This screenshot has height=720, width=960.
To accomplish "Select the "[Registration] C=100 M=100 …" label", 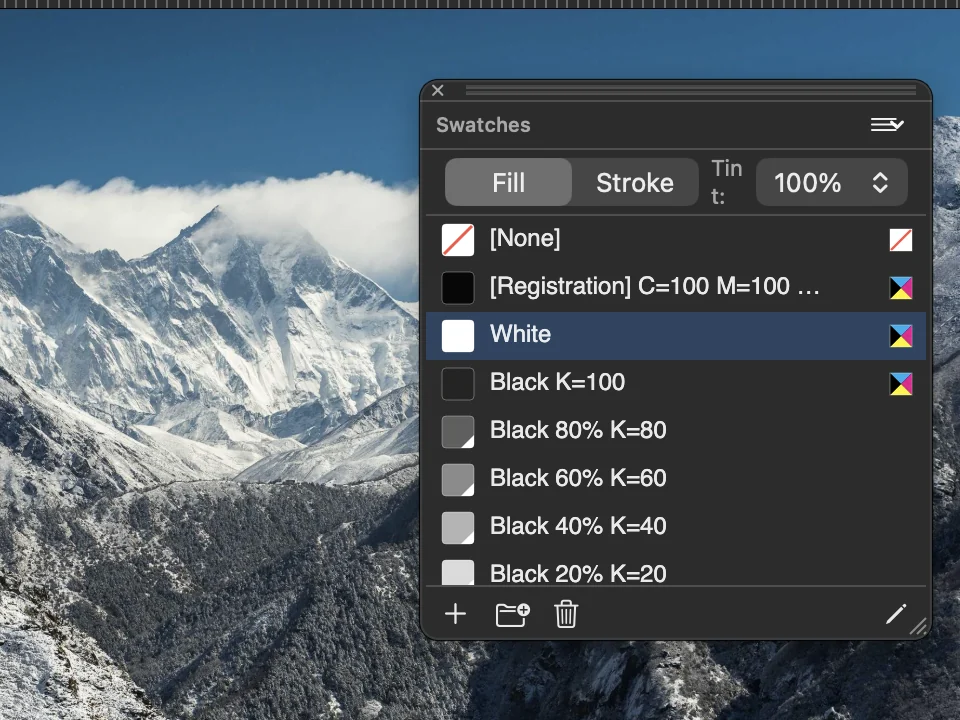I will pos(654,286).
